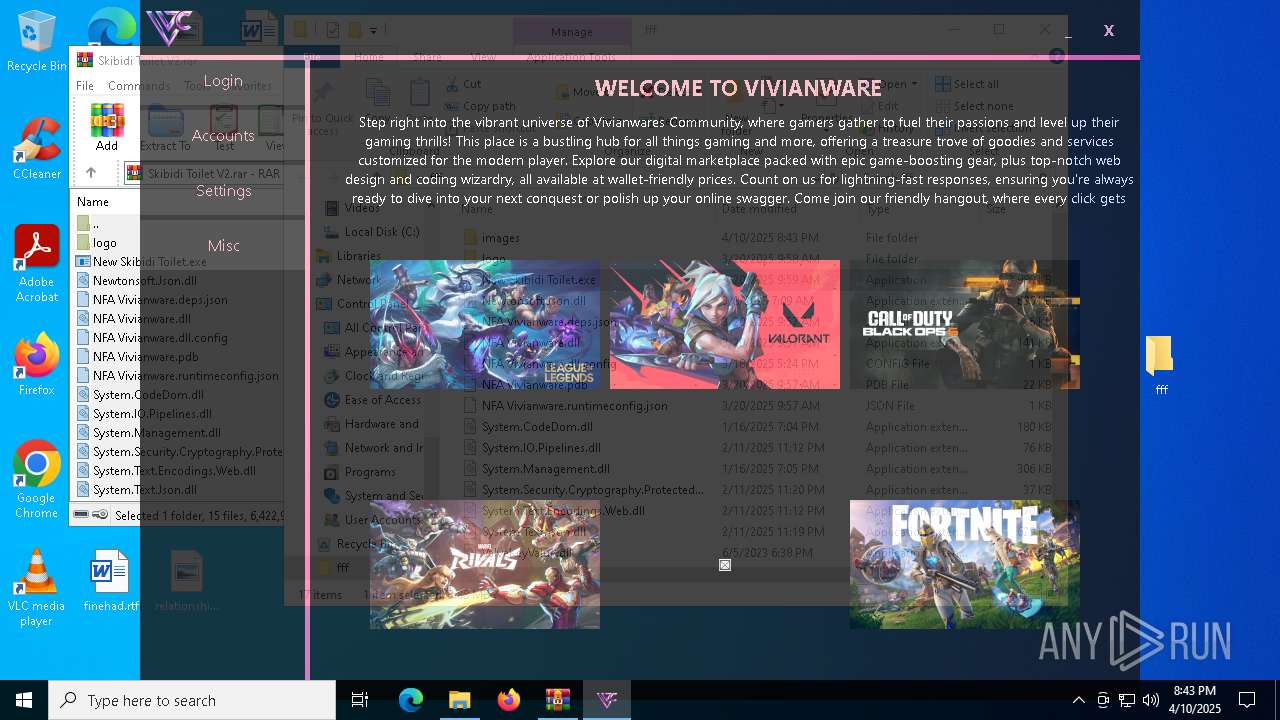Screen dimensions: 1280x720
Task: Open network settings from system tray
Action: click(1127, 700)
